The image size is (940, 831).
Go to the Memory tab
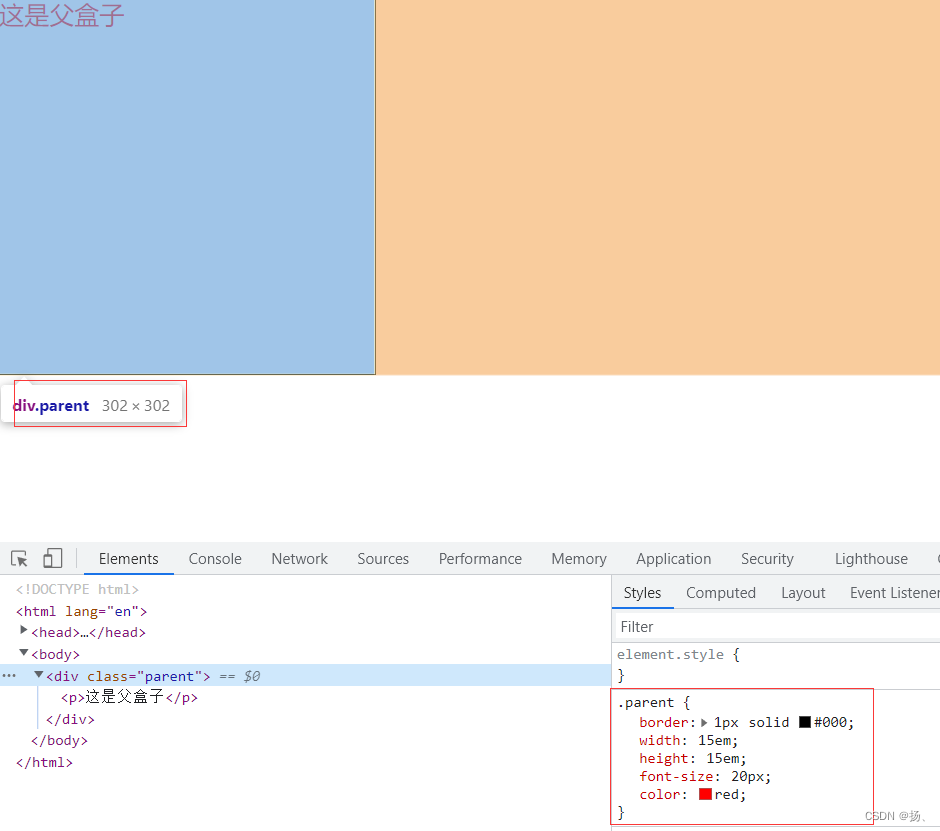coord(579,559)
